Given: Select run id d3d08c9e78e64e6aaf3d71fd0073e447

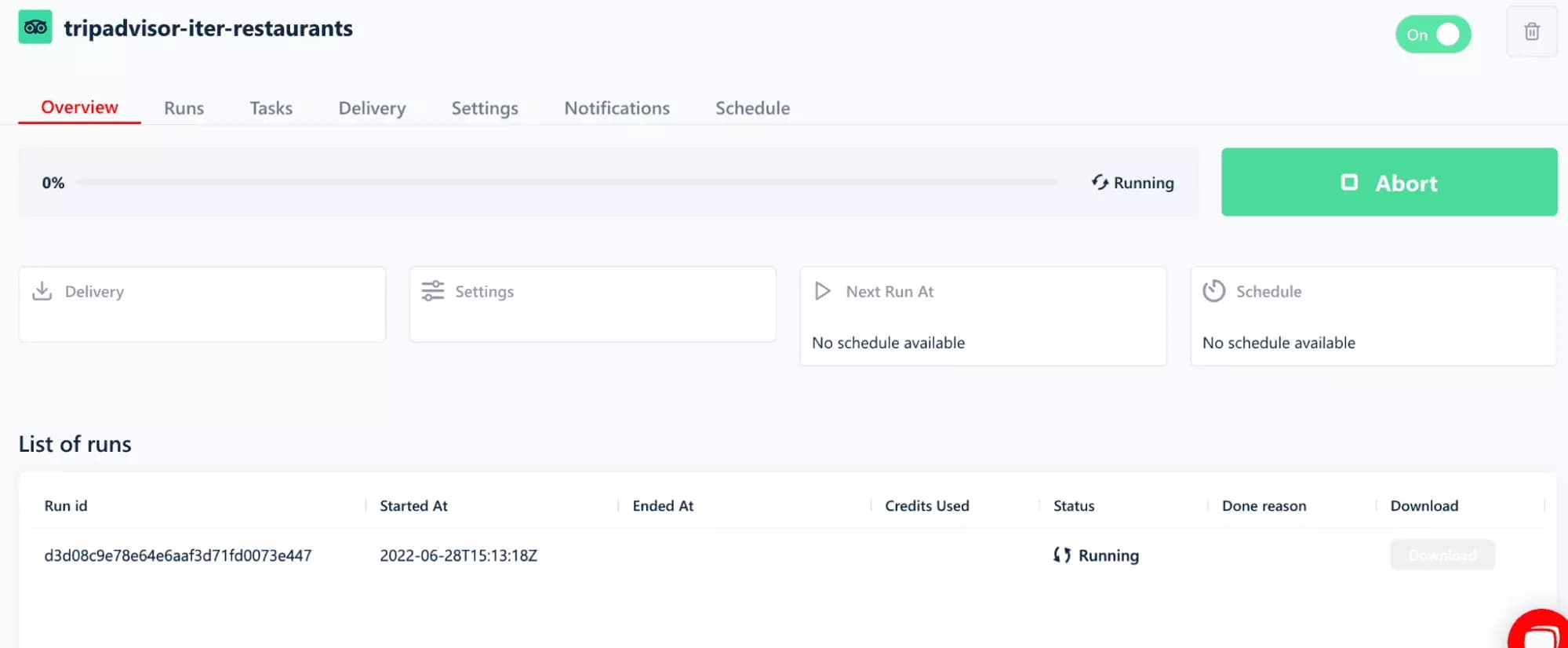Looking at the screenshot, I should pyautogui.click(x=178, y=555).
